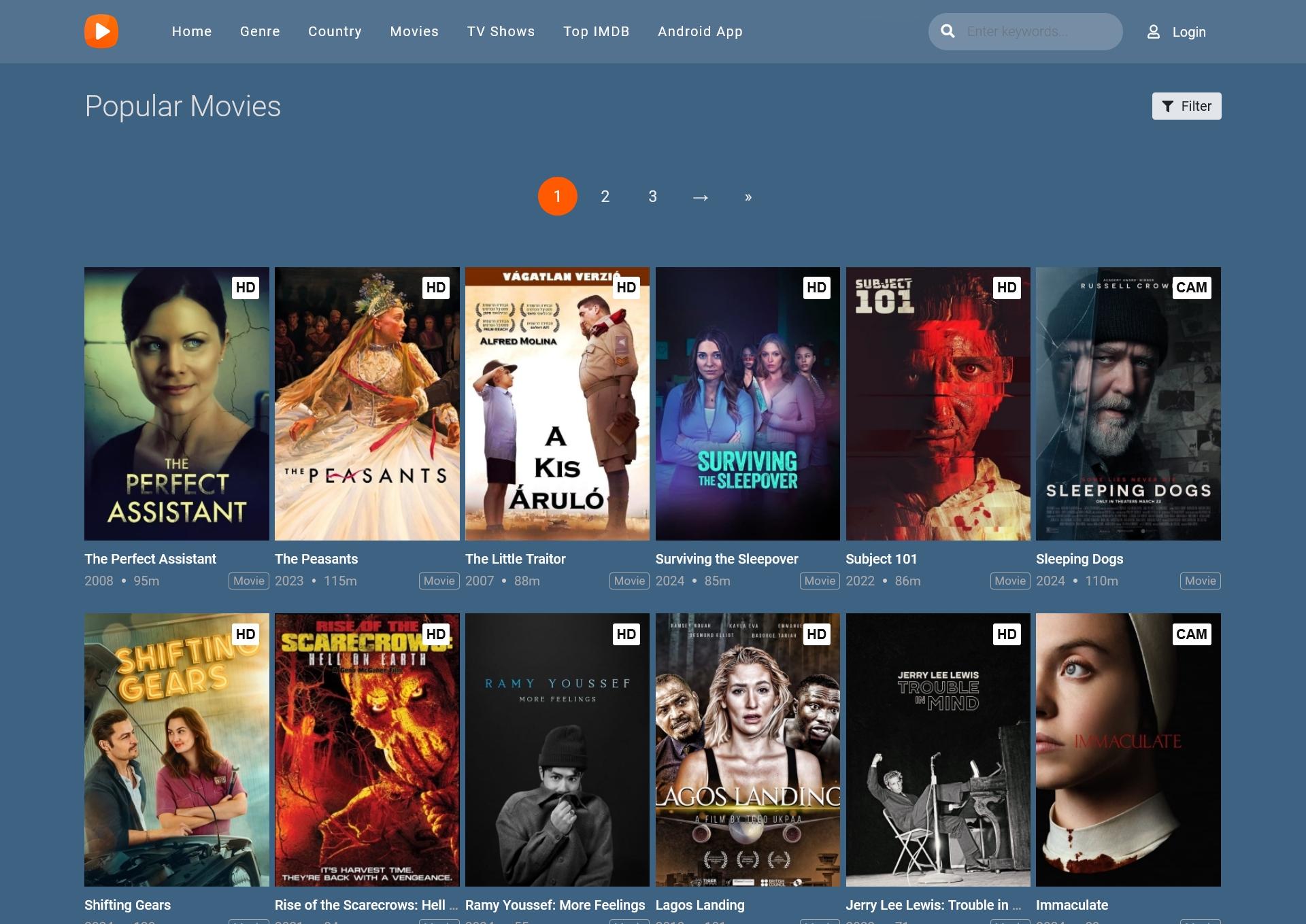Open The Little Traitor poster
Screen dimensions: 1306x924
point(557,404)
